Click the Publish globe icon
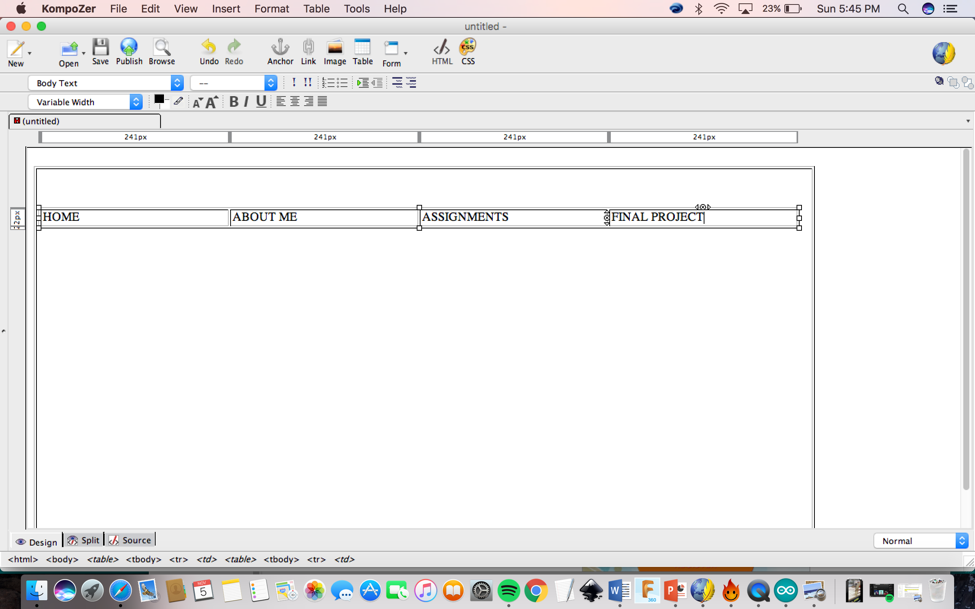975x609 pixels. [x=129, y=47]
